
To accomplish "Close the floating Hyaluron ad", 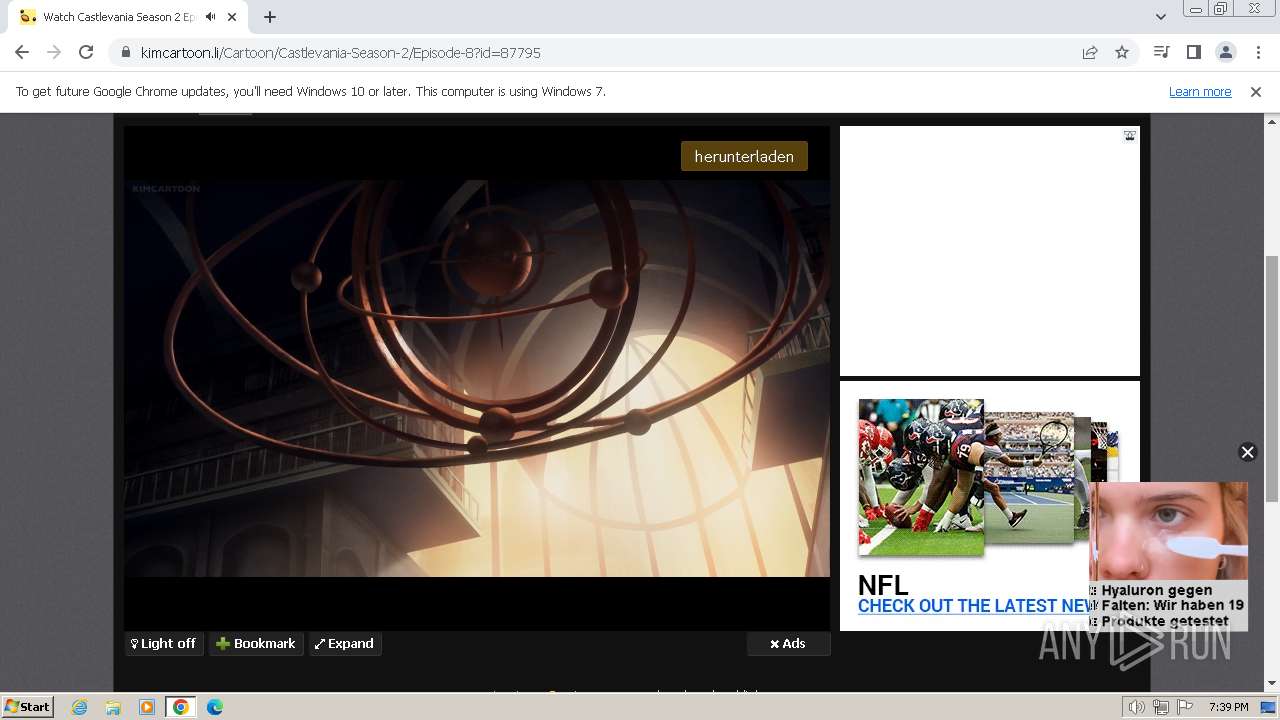I will (1247, 452).
